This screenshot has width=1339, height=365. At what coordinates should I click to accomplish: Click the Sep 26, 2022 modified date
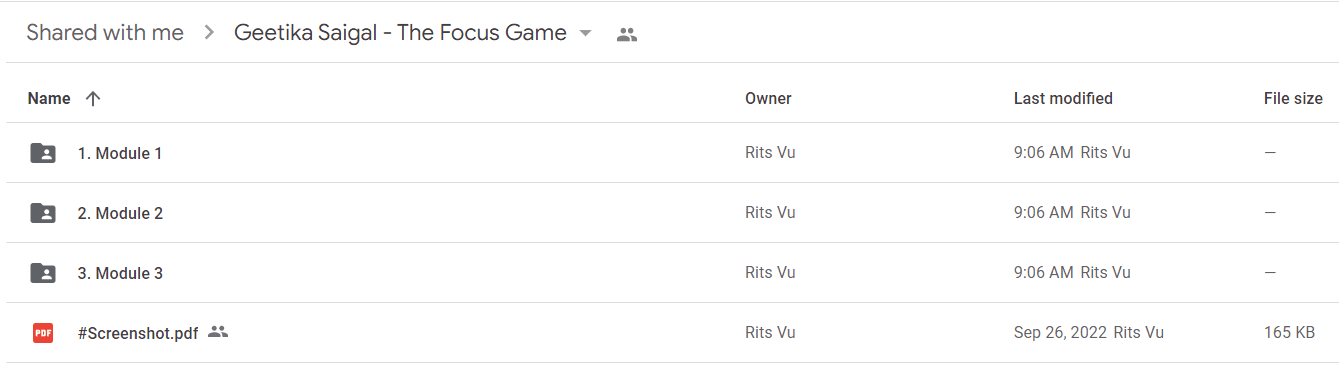1060,333
